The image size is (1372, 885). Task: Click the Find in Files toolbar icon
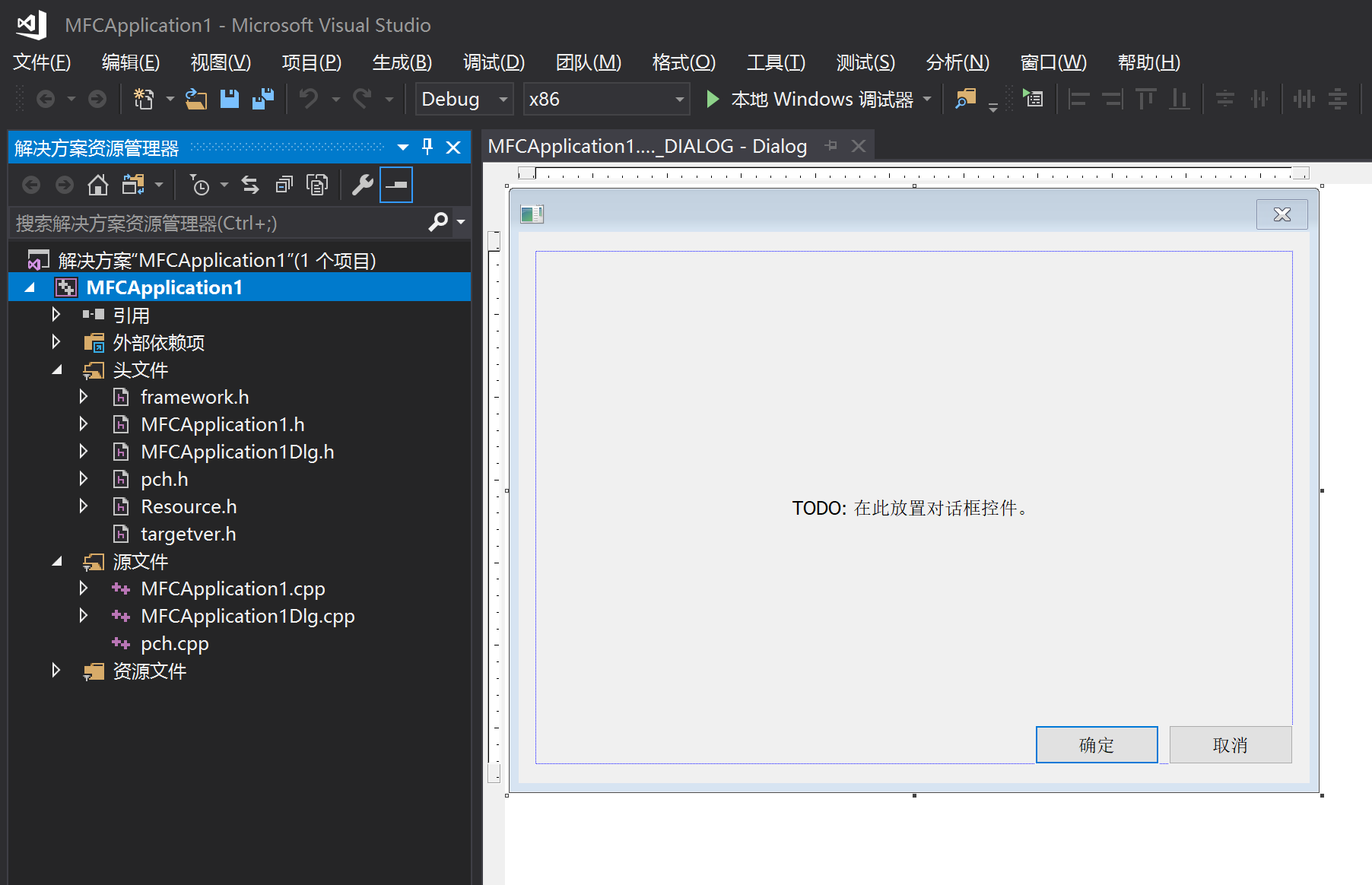[966, 99]
